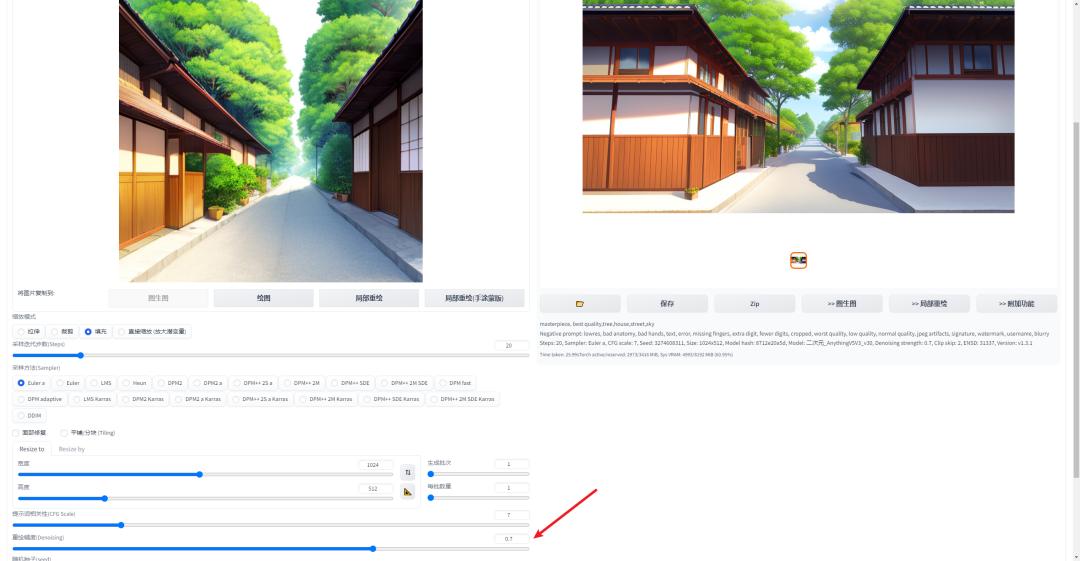
Task: Copy image to 图生图 button on left
Action: point(158,298)
